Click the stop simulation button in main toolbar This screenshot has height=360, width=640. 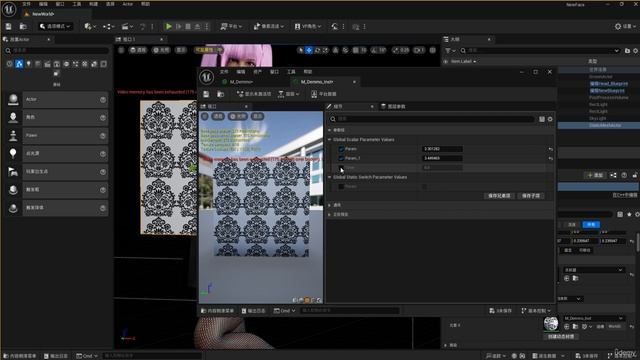pyautogui.click(x=188, y=27)
